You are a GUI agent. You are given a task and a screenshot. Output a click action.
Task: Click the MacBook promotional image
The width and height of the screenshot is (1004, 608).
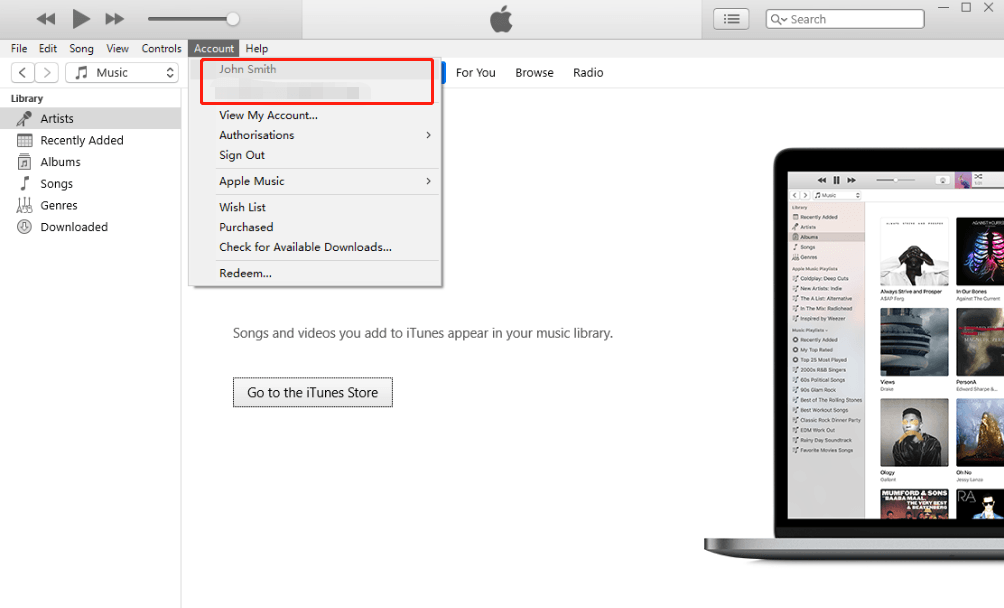[x=854, y=355]
